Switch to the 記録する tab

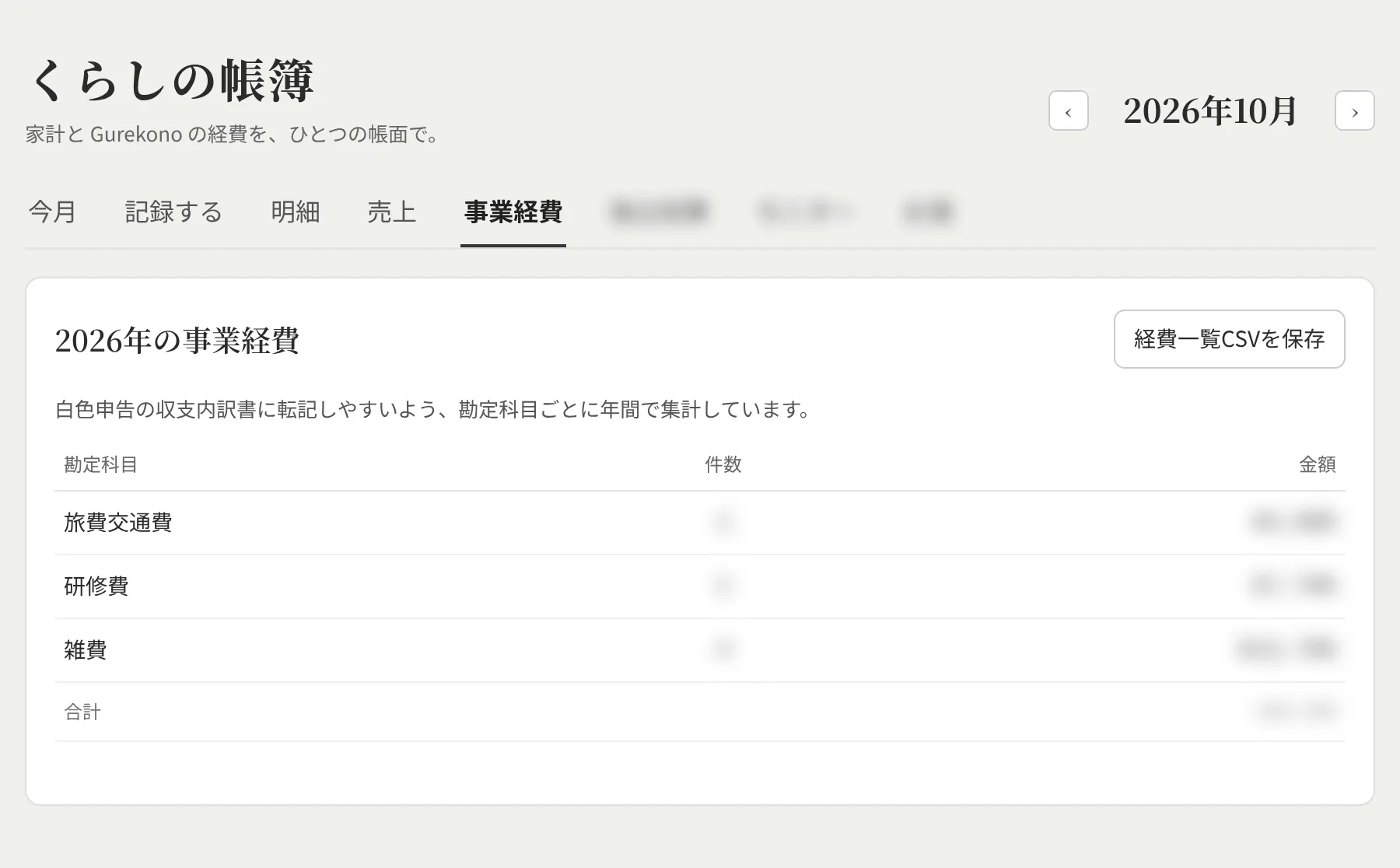pyautogui.click(x=173, y=212)
